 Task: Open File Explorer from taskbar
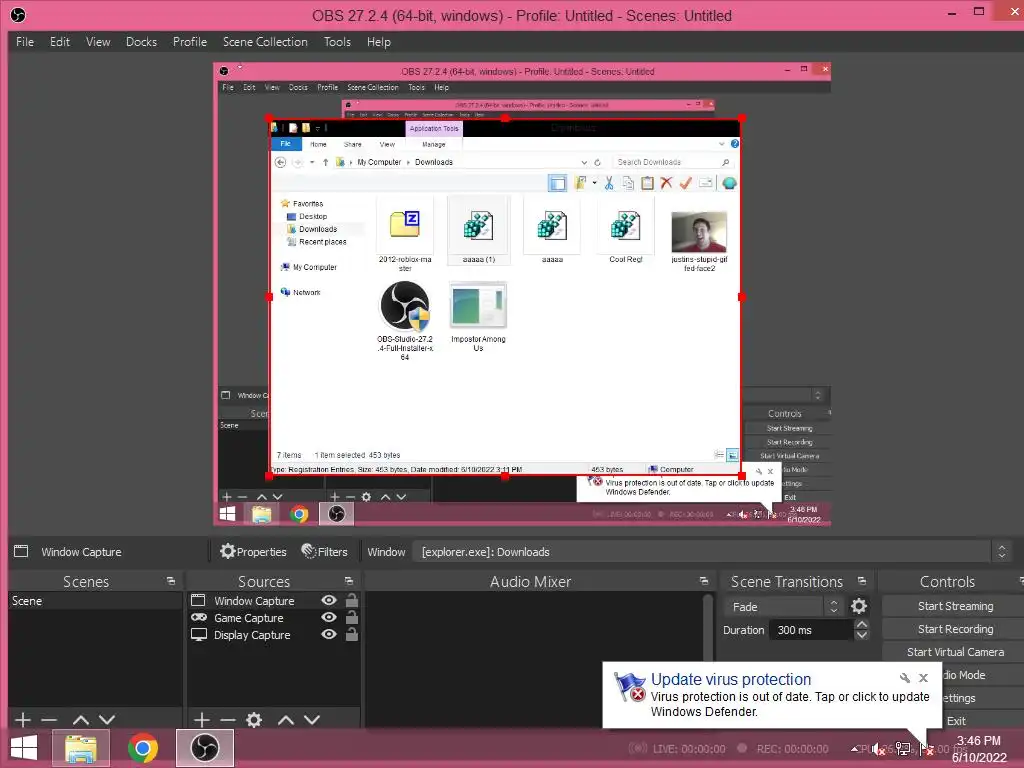80,748
